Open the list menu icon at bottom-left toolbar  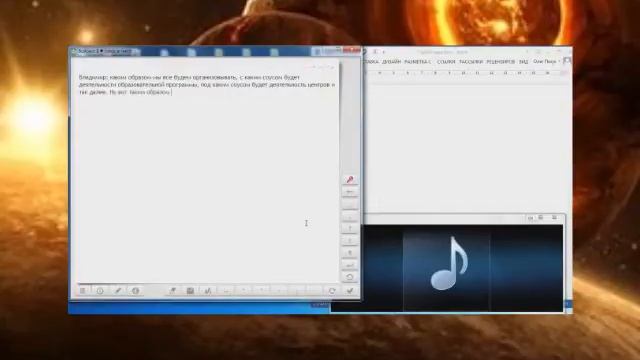(83, 291)
